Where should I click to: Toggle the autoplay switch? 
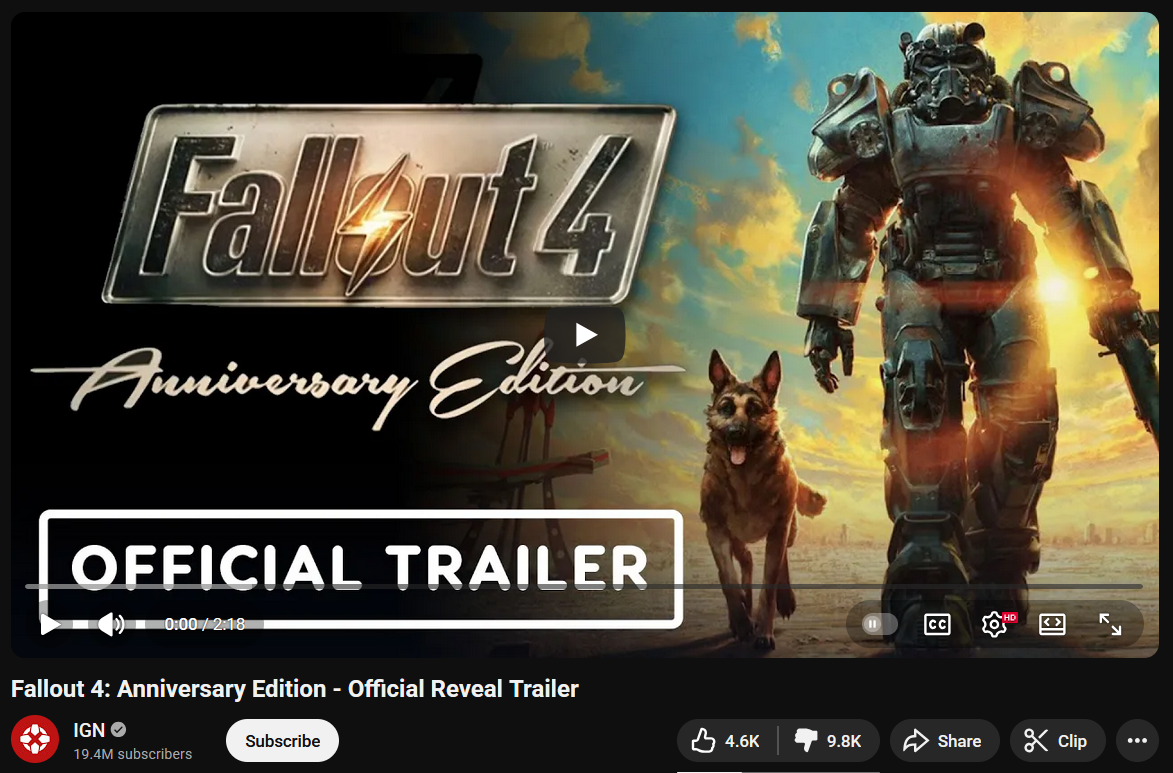879,624
